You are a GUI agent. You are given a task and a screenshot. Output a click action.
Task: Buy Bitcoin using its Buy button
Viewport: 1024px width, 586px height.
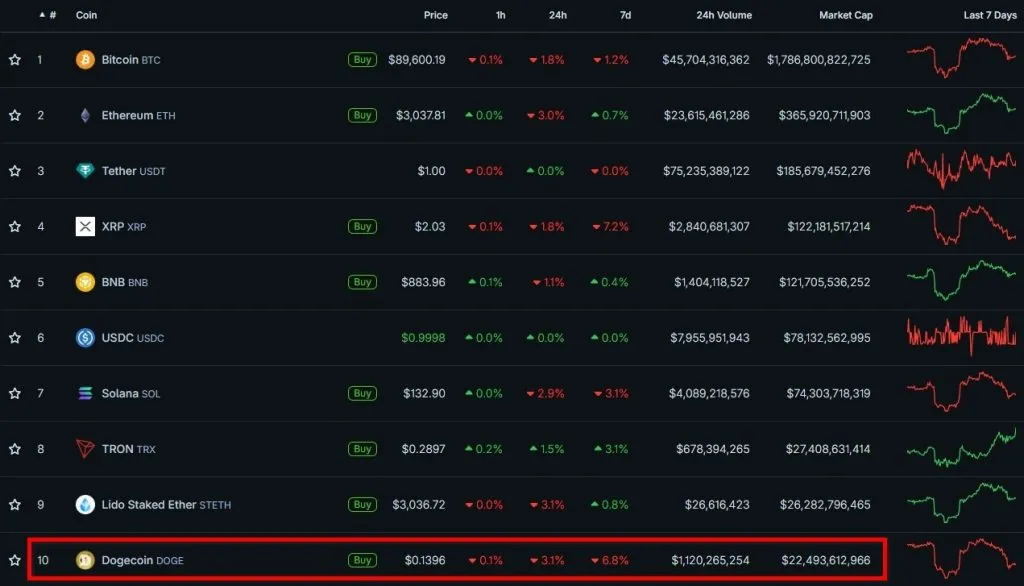tap(362, 59)
